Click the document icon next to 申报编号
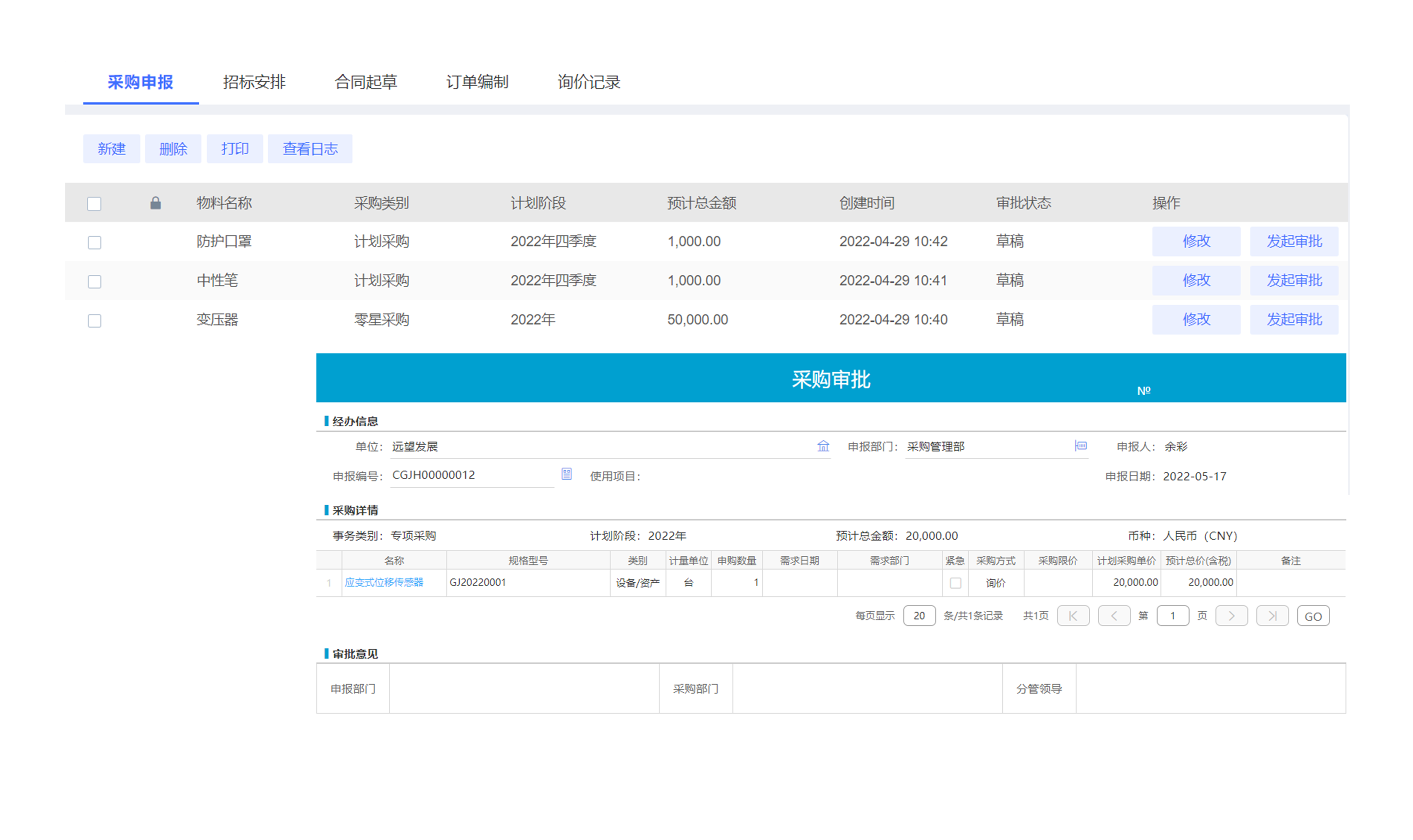The image size is (1413, 840). click(x=567, y=474)
